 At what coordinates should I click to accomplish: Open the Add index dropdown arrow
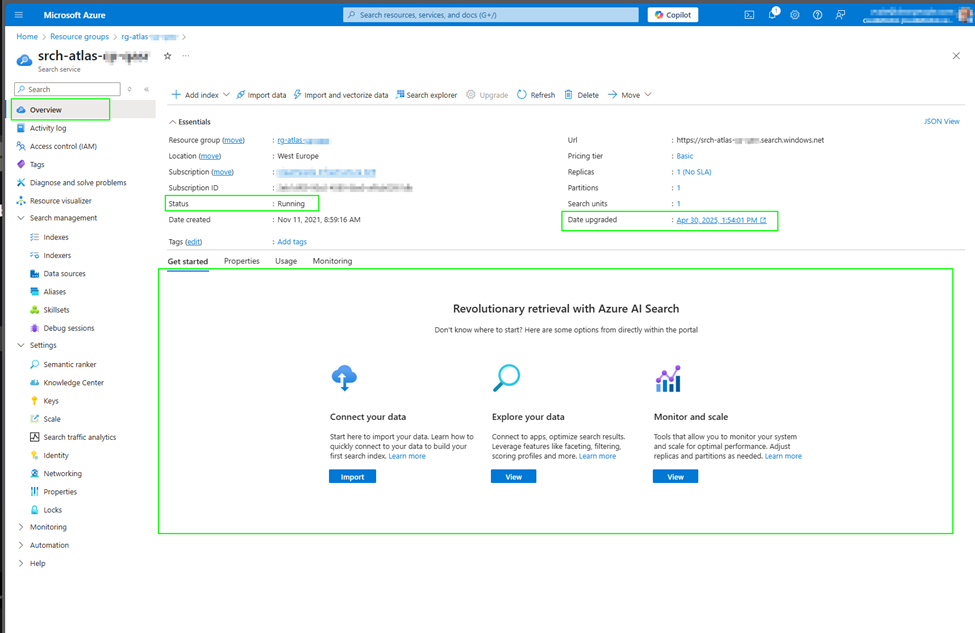pos(226,95)
